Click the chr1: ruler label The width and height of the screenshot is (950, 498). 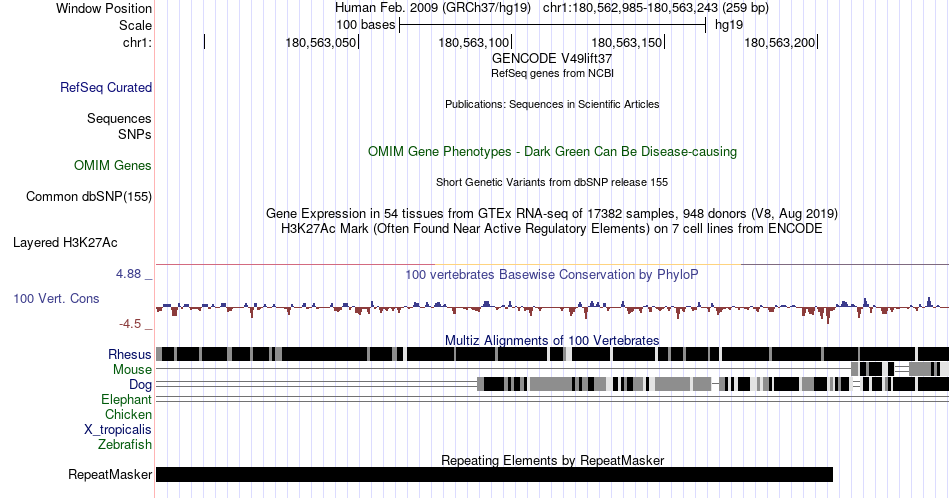(138, 42)
